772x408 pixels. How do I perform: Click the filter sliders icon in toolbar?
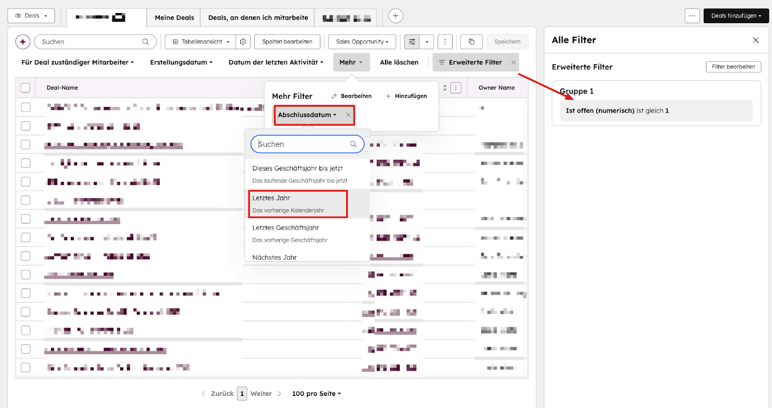(412, 42)
